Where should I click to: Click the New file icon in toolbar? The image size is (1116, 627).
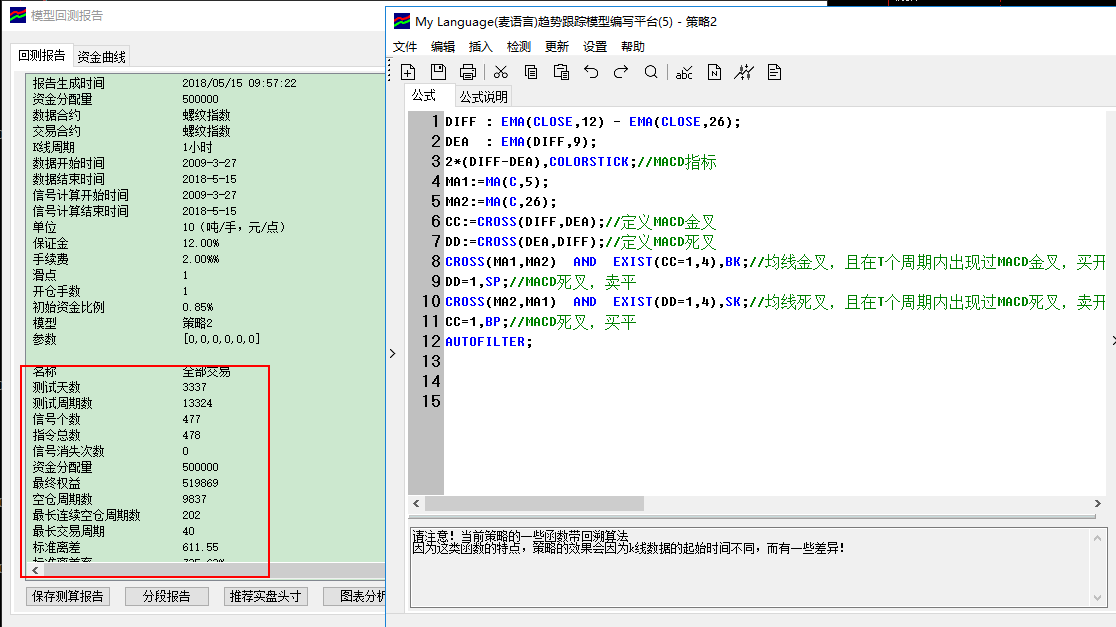click(x=408, y=72)
